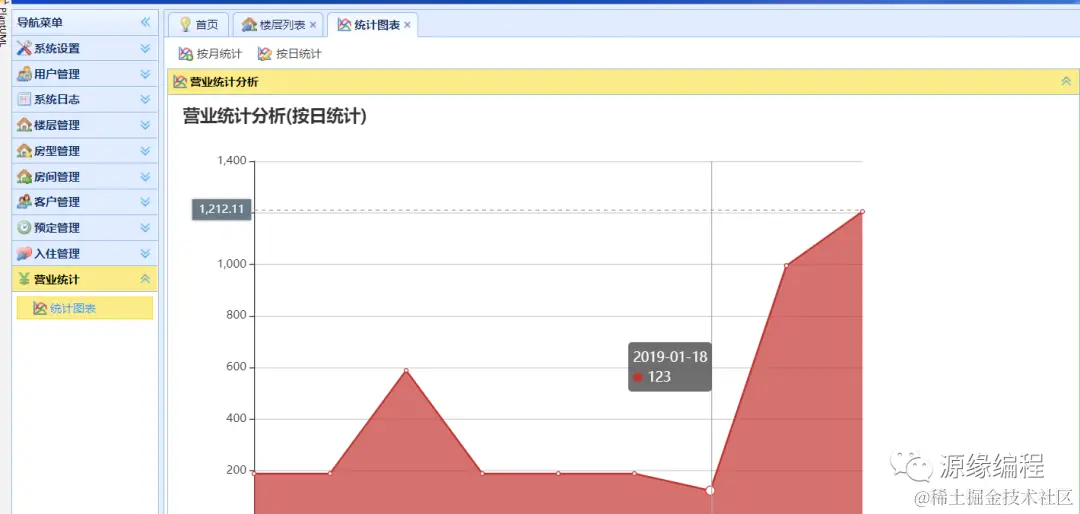
Task: Click the chart icon on 统计图表 tab
Action: pyautogui.click(x=344, y=25)
